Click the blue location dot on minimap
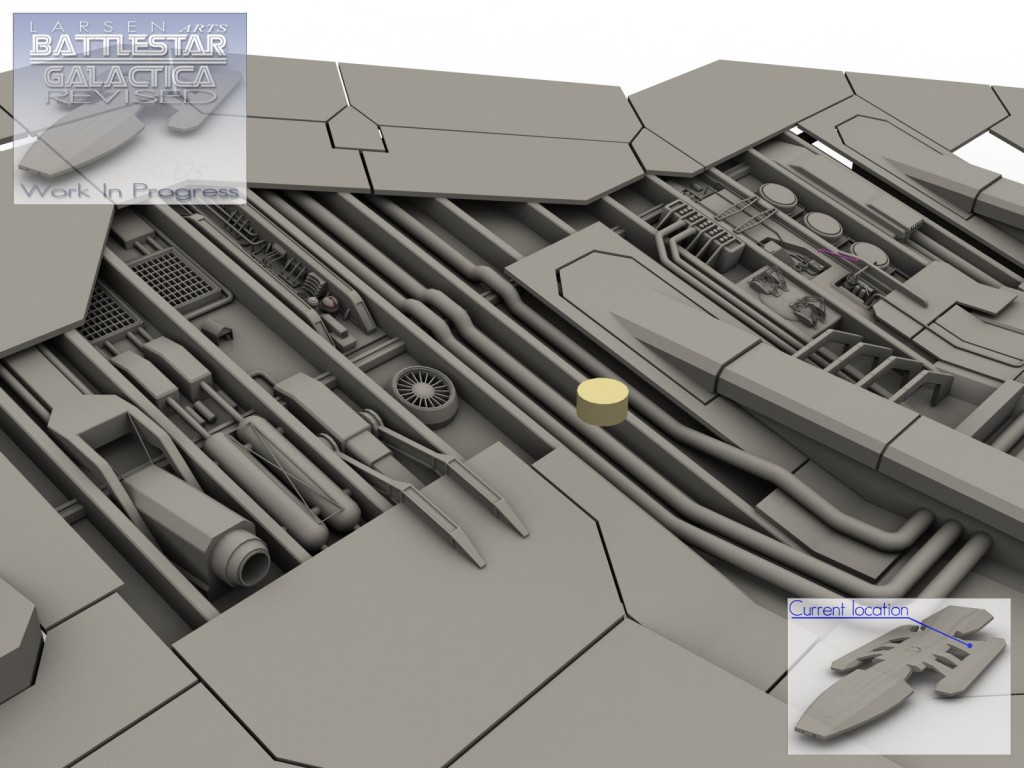This screenshot has width=1024, height=768. 968,646
